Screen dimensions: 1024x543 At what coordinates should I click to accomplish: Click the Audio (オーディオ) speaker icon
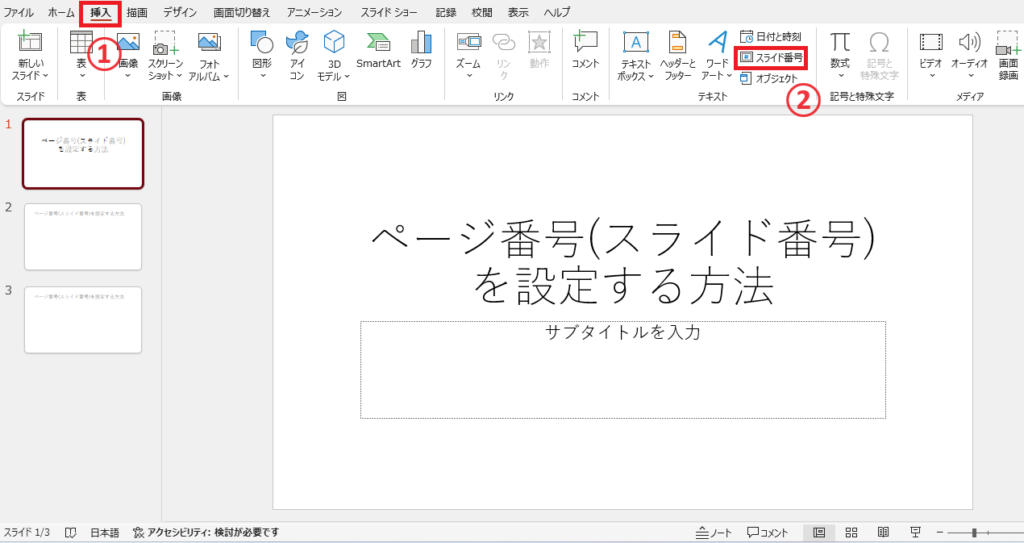pyautogui.click(x=969, y=42)
